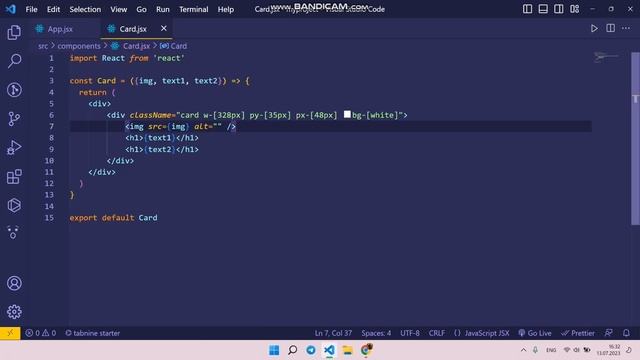
Task: Open the Edit menu
Action: point(53,9)
